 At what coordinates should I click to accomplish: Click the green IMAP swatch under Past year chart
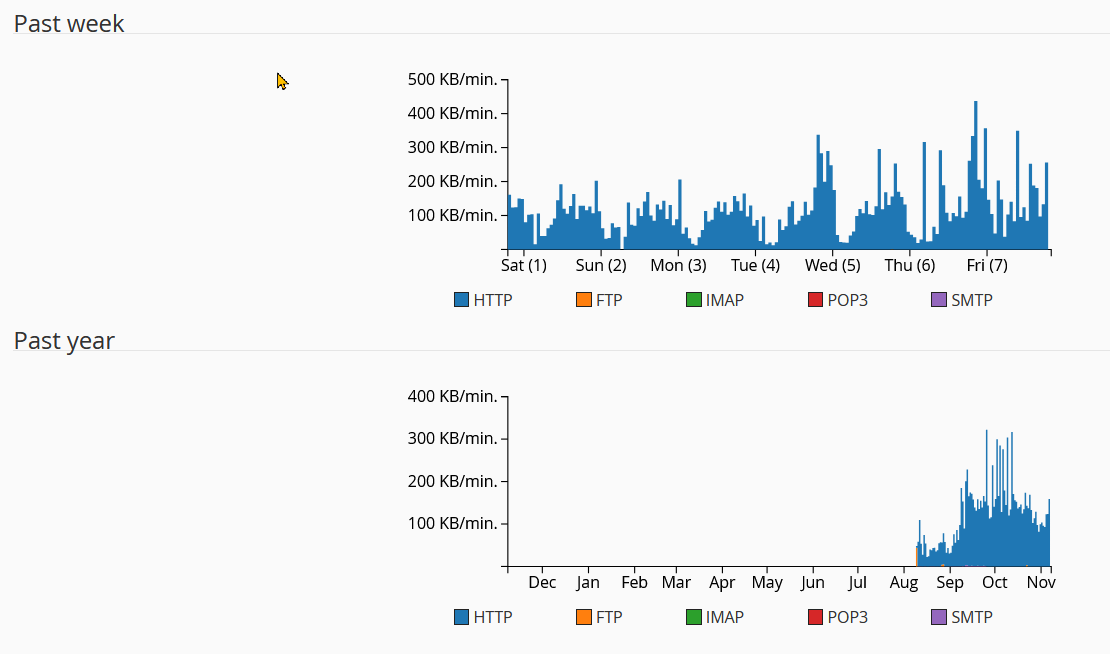(x=693, y=617)
